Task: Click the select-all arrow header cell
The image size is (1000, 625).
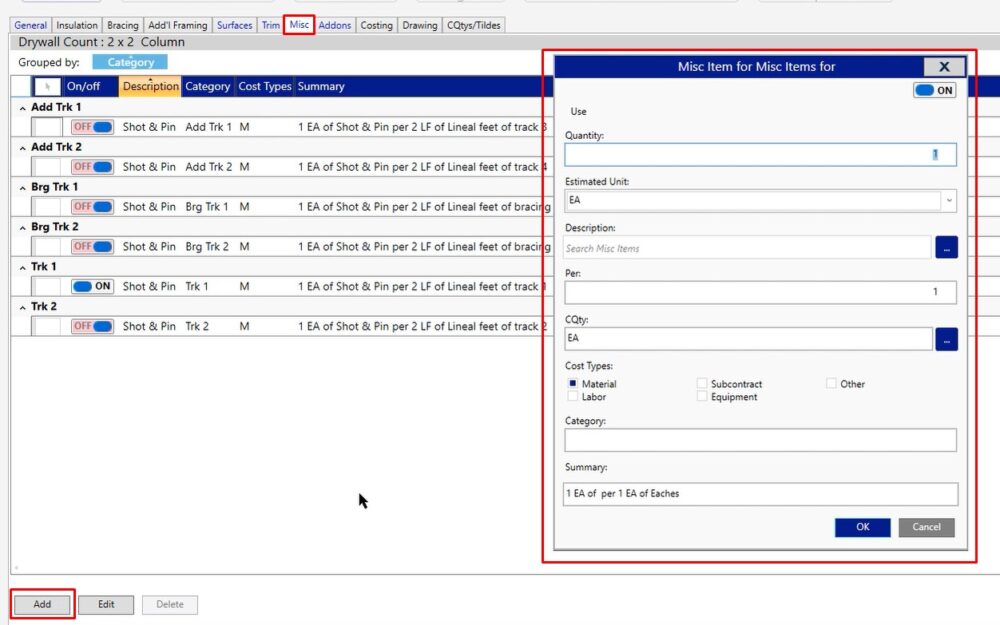Action: [x=47, y=87]
